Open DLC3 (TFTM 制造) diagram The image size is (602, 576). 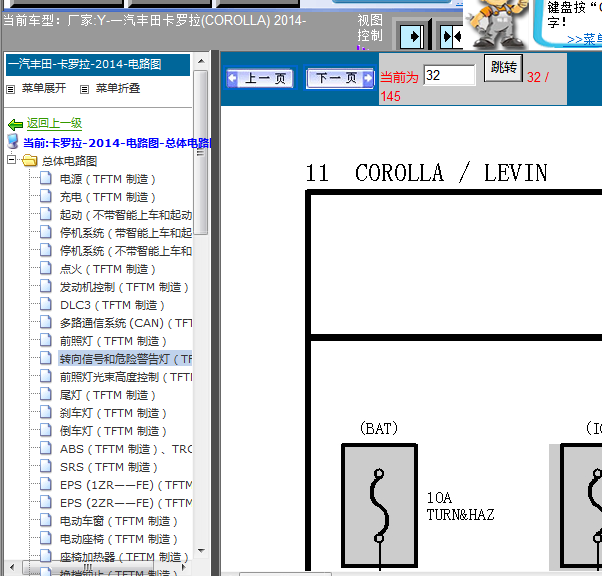[x=112, y=305]
